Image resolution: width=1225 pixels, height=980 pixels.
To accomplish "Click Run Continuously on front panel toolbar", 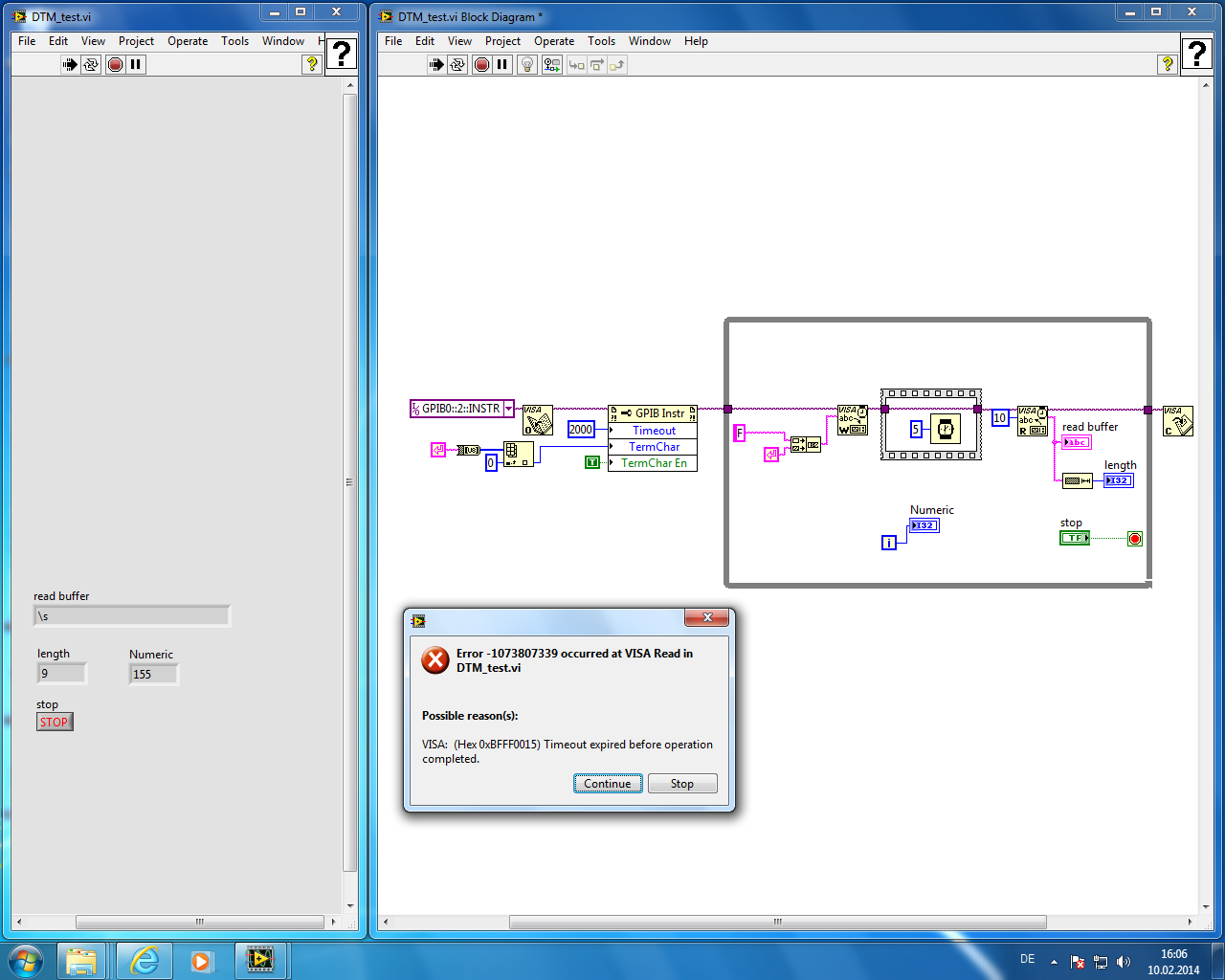I will pos(91,65).
